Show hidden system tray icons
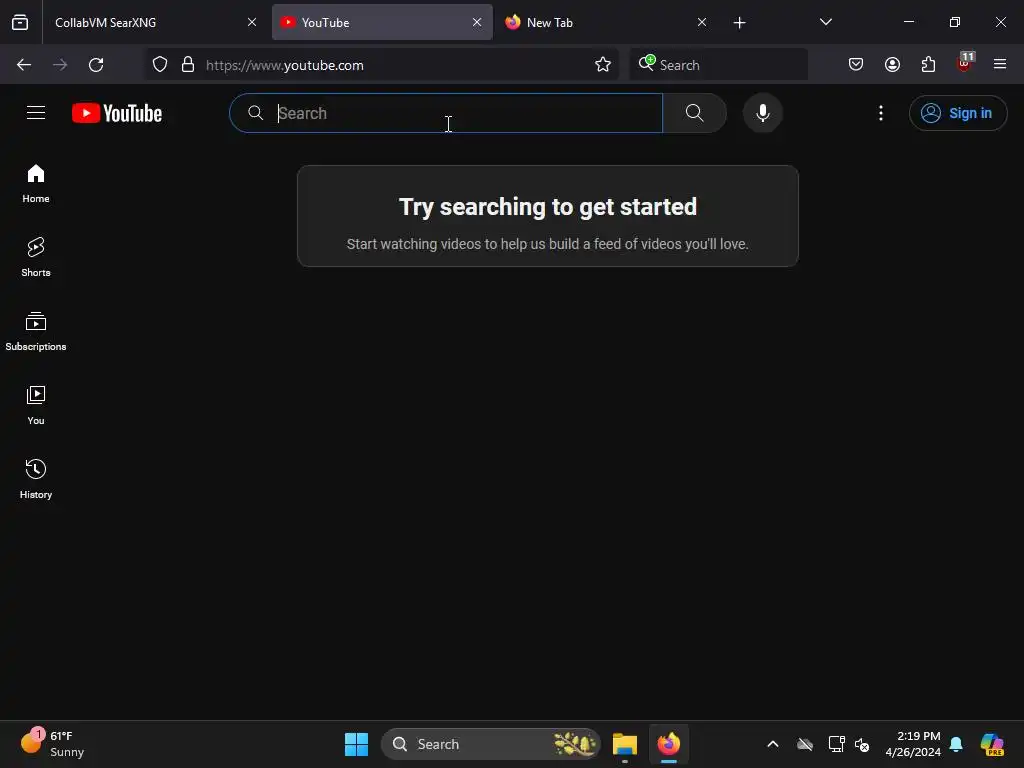 [773, 744]
